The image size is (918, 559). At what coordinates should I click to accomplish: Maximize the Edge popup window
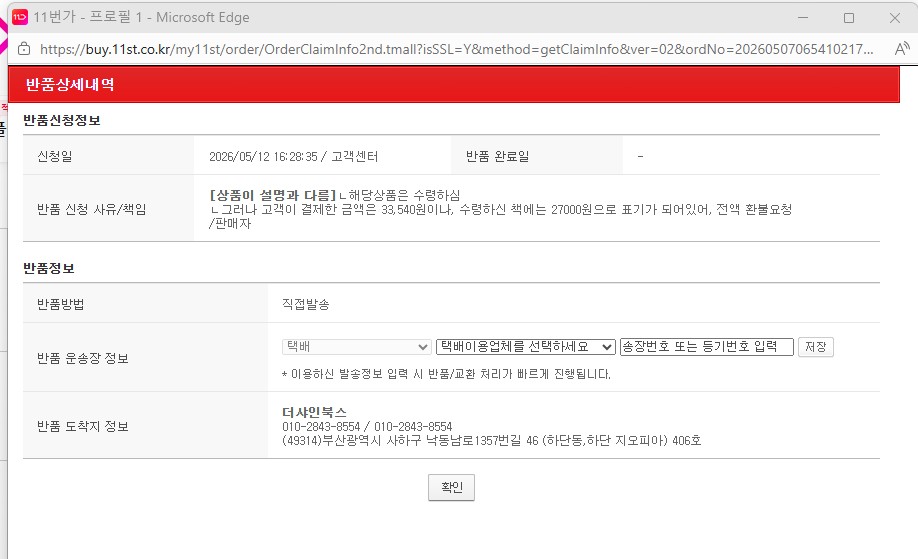coord(849,18)
